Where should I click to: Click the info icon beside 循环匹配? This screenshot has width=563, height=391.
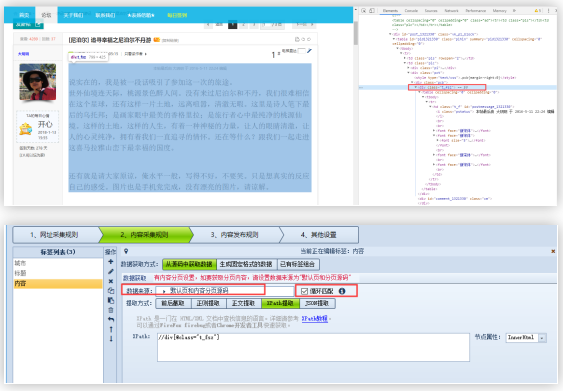tap(342, 291)
